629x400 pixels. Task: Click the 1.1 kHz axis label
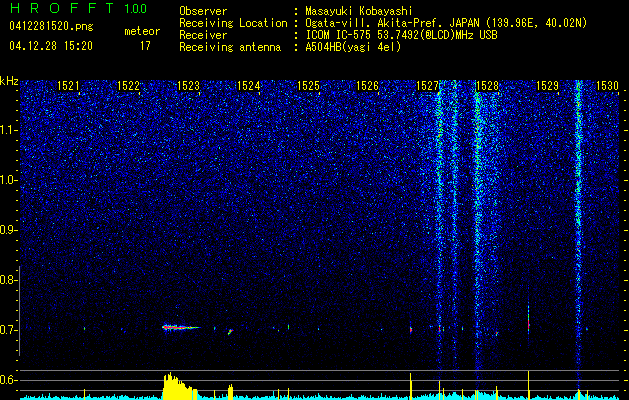click(x=8, y=130)
